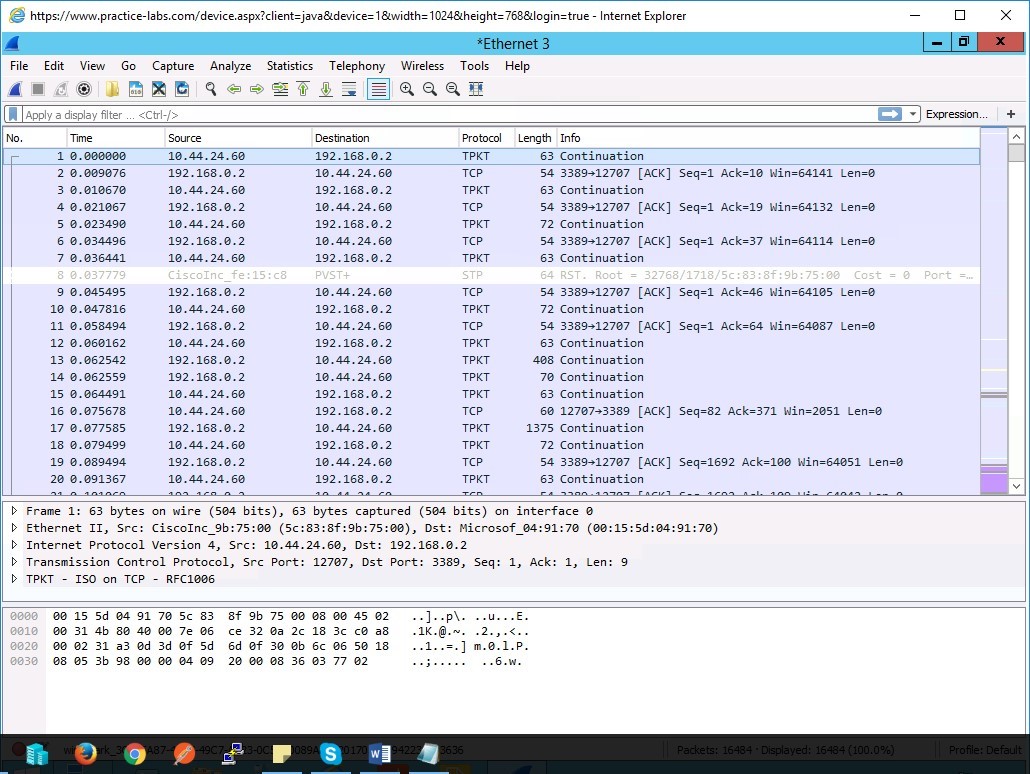Select packet 8 STP row
1030x774 pixels.
tap(491, 275)
